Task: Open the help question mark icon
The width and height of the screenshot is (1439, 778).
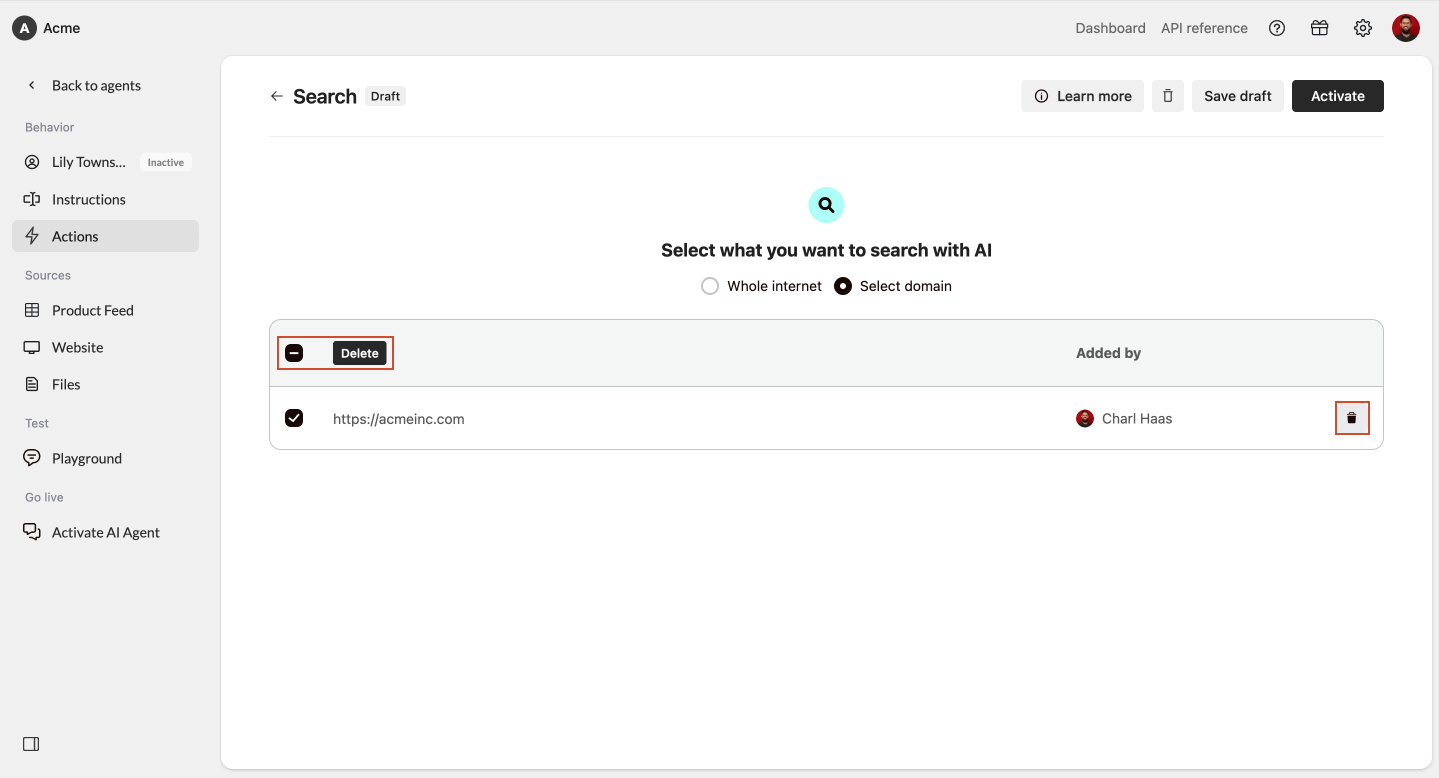Action: [1277, 28]
